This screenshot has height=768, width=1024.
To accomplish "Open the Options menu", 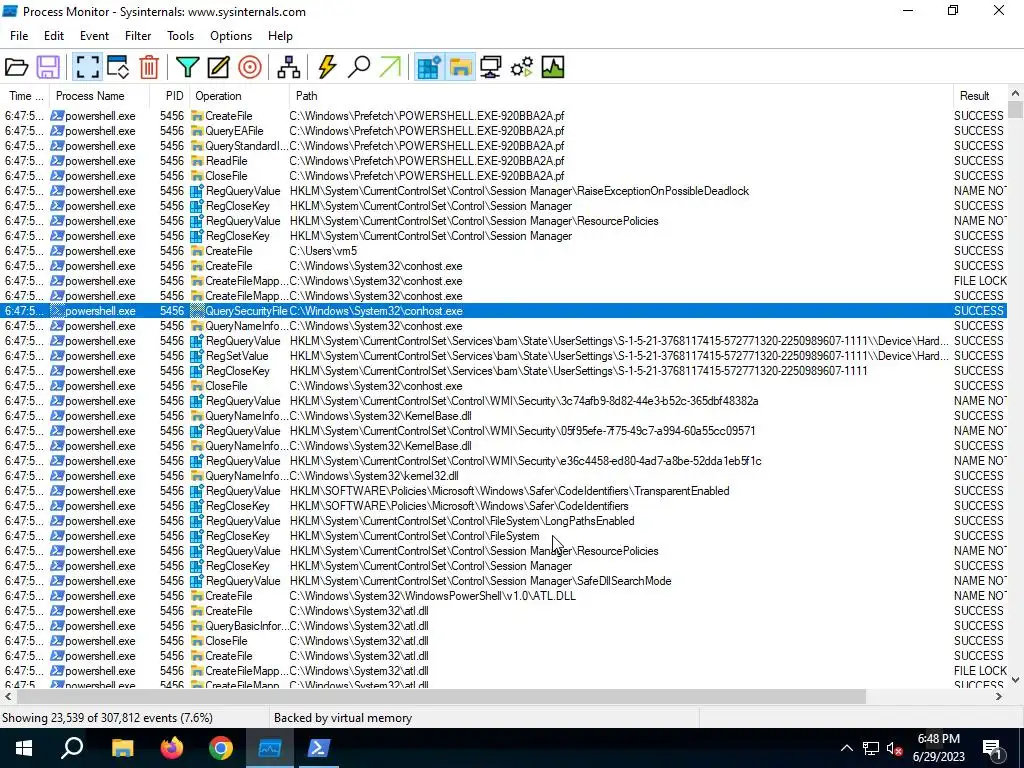I will (231, 36).
